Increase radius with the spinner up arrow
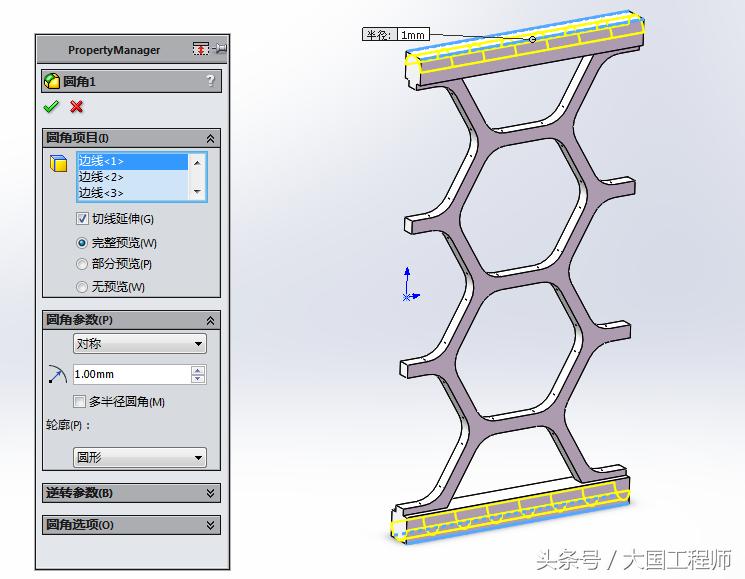 click(x=198, y=370)
